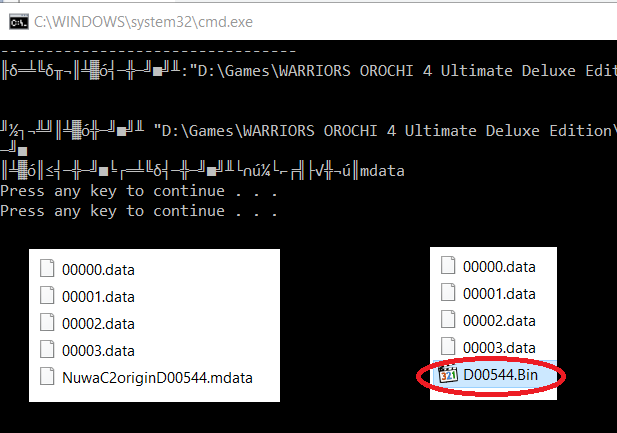Select 00000.data file icon in left list
The height and width of the screenshot is (433, 617).
[x=47, y=268]
